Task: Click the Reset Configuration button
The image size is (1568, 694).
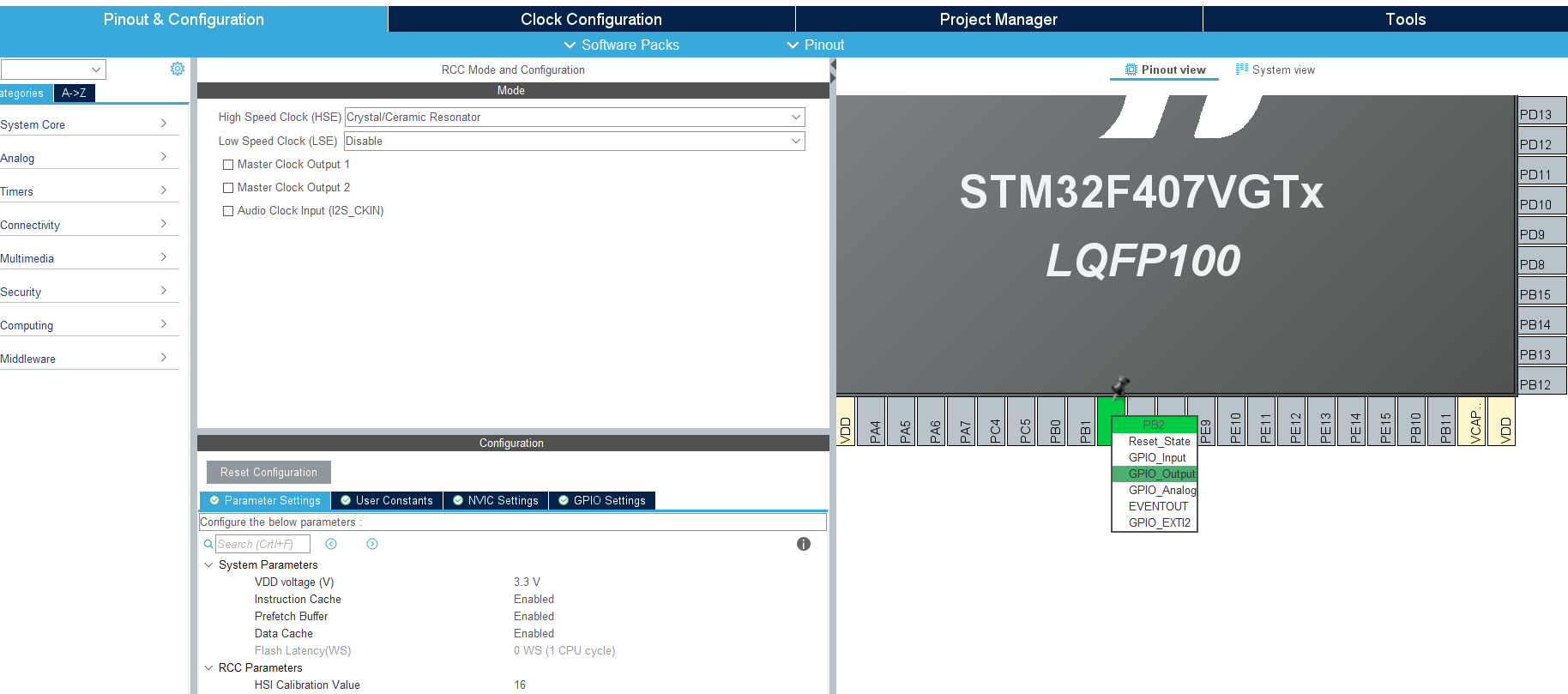Action: pyautogui.click(x=268, y=472)
